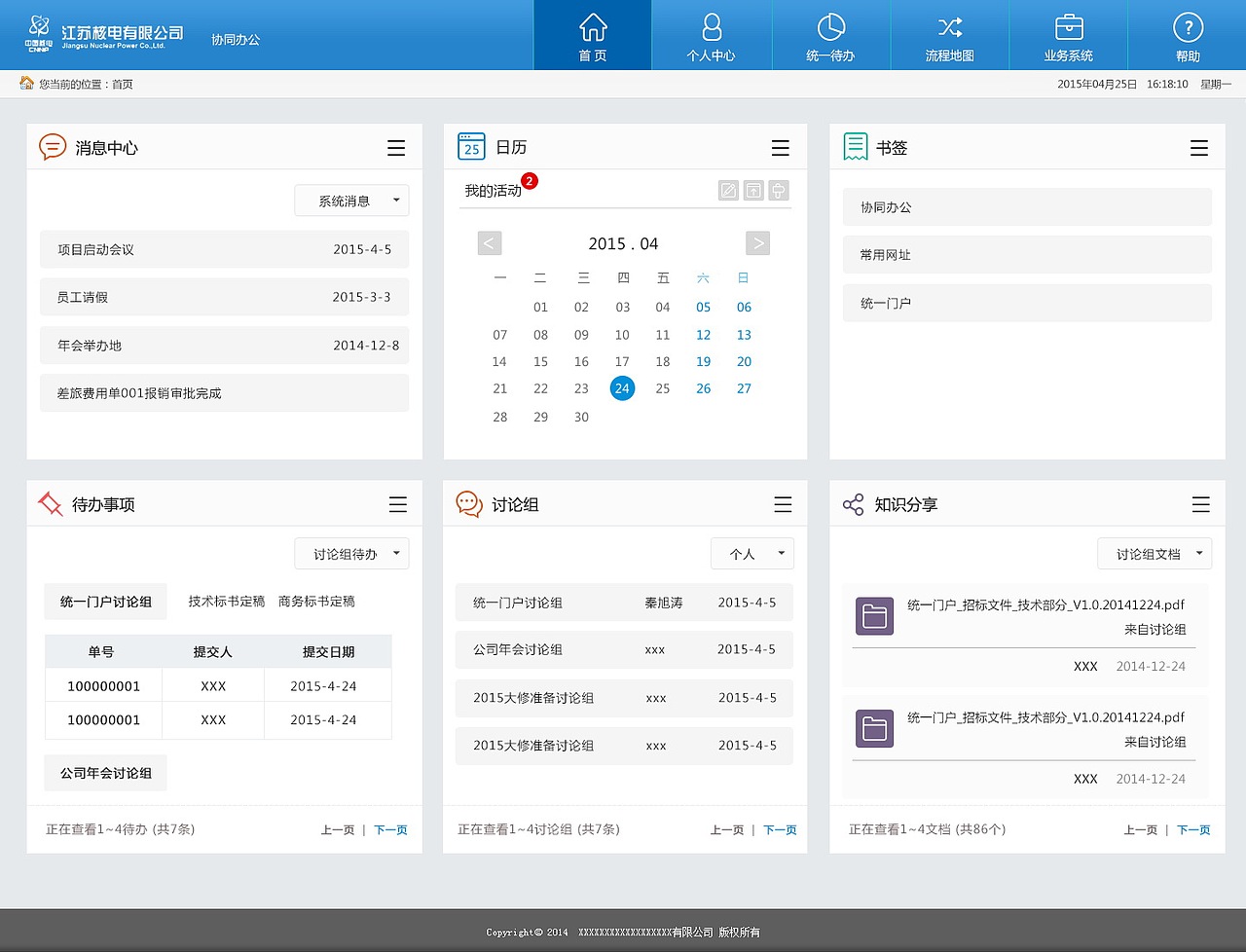Open the 帮助 tab
Viewport: 1246px width, 952px height.
(1188, 35)
